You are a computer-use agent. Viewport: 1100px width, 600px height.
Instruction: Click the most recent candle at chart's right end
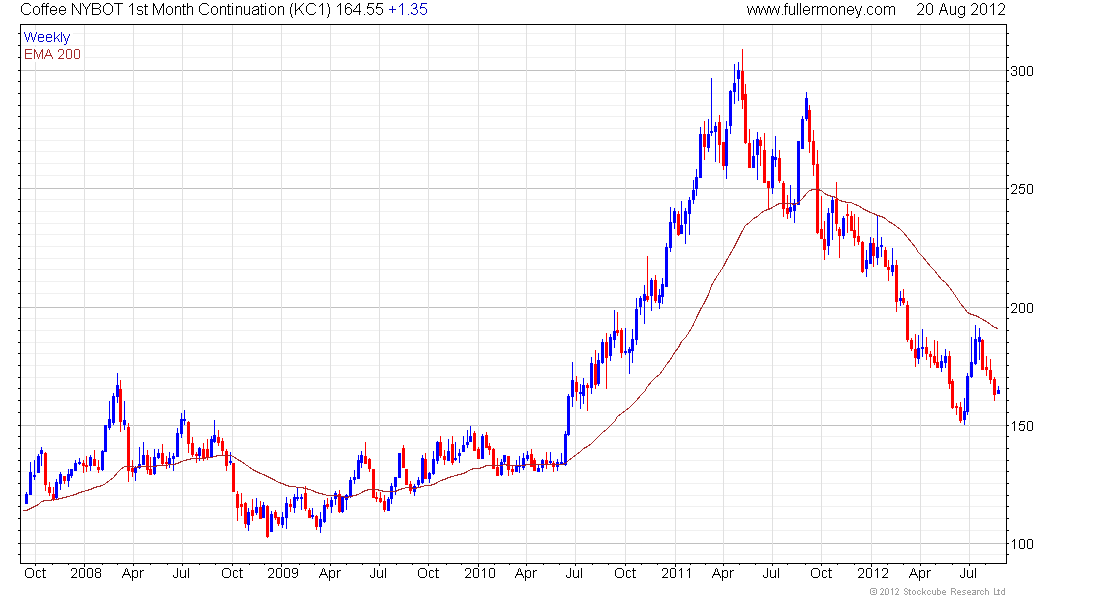[997, 391]
